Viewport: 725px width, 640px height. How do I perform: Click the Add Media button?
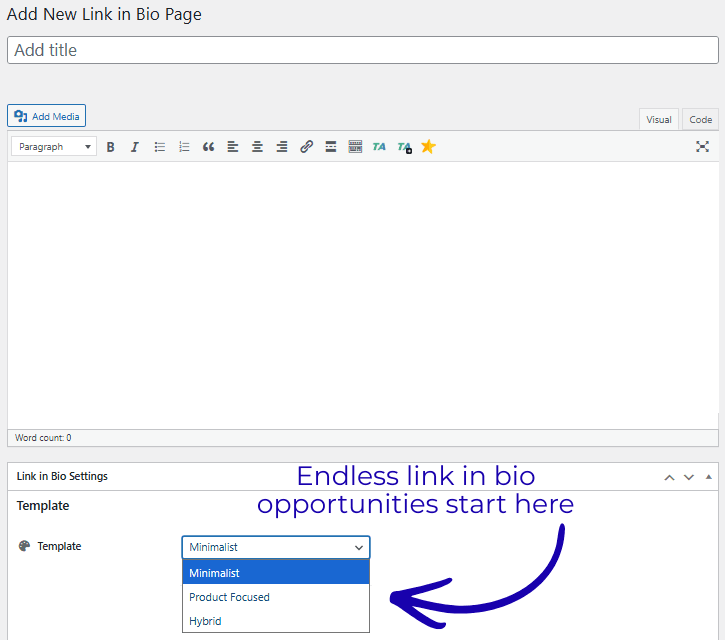47,117
